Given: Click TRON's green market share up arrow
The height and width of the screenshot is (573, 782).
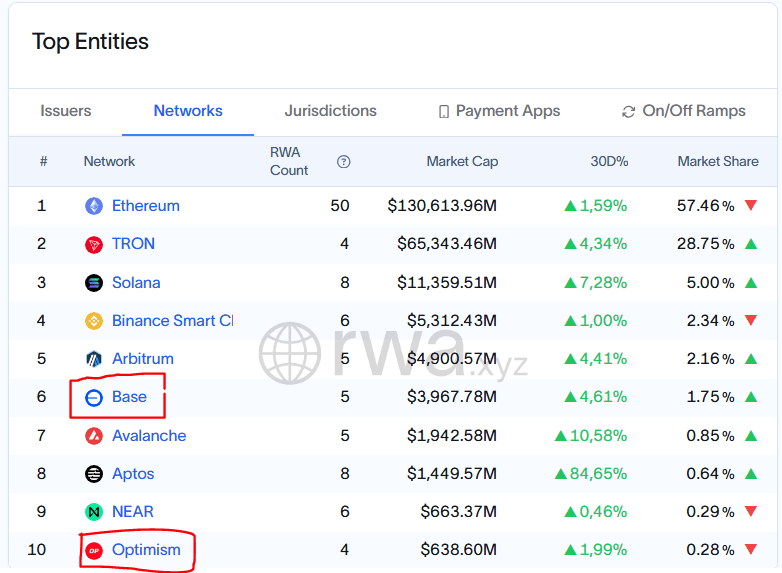Looking at the screenshot, I should 751,243.
